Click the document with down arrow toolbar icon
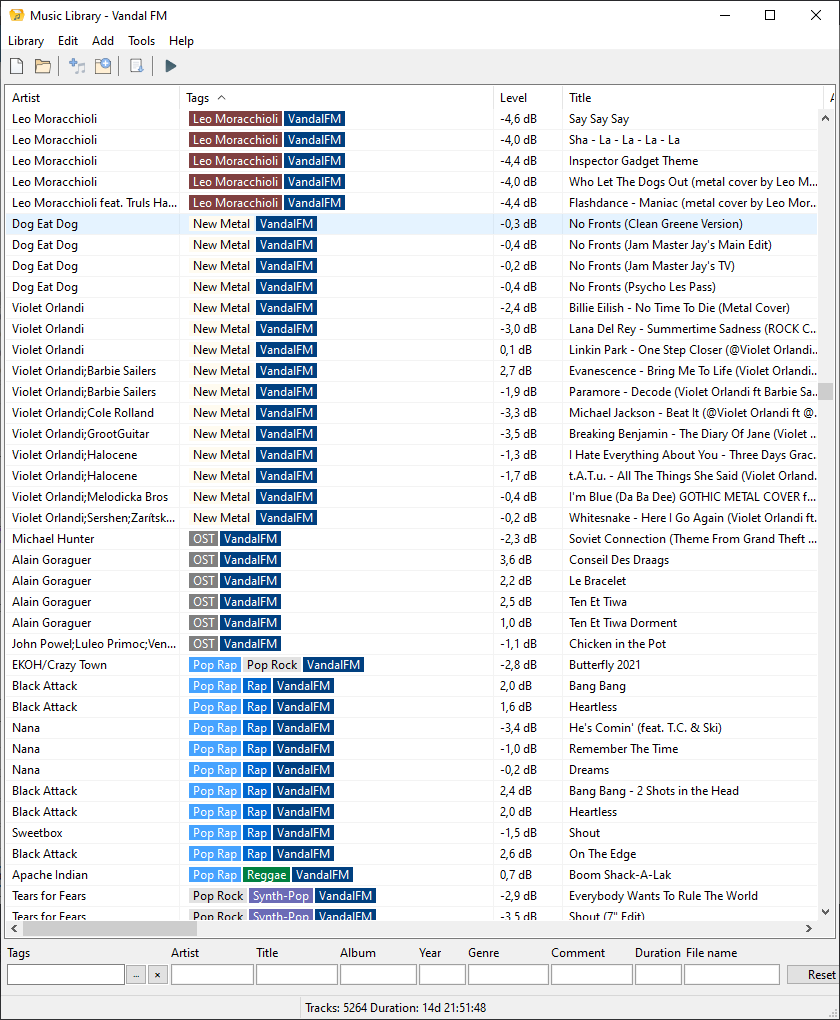 pos(137,66)
